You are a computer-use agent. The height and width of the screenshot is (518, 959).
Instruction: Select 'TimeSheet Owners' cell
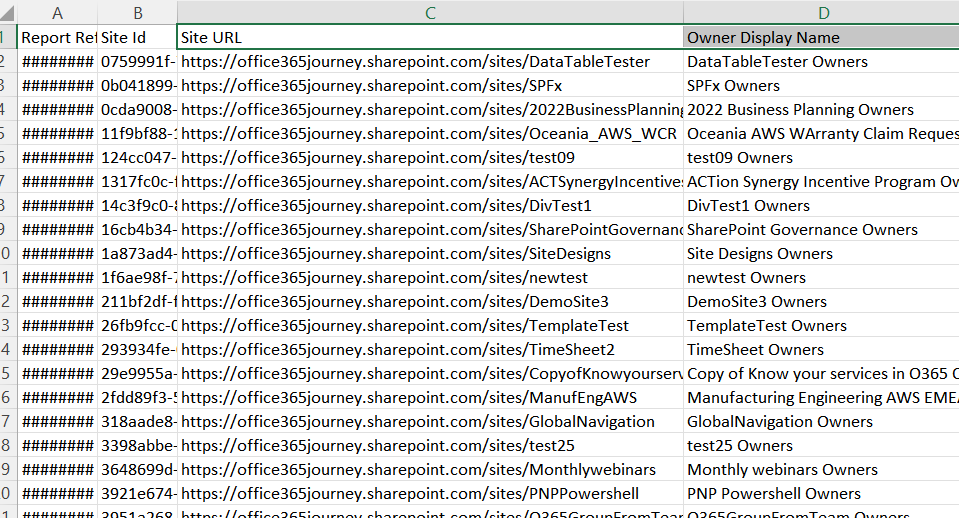pyautogui.click(x=821, y=350)
